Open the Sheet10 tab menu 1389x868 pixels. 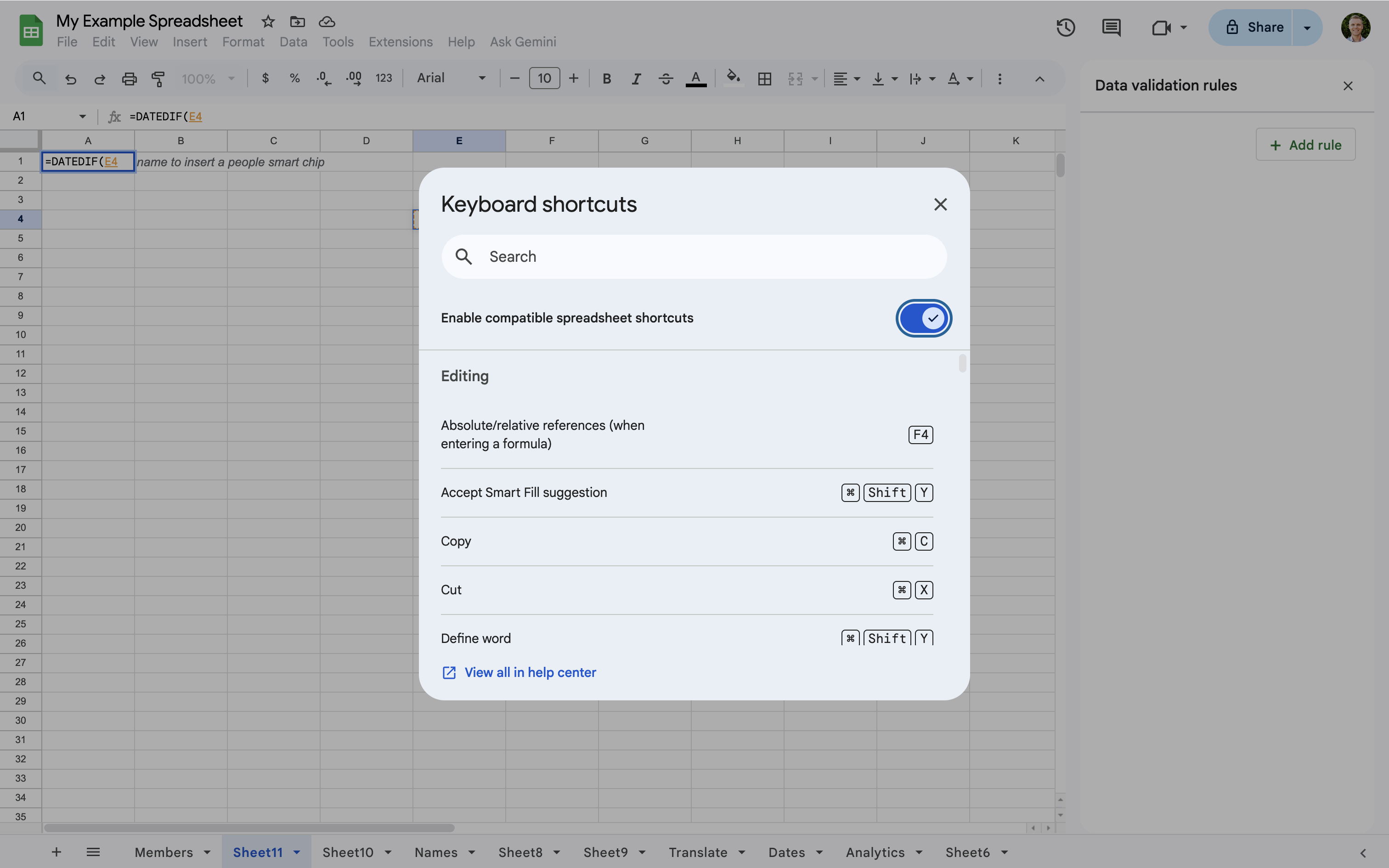pos(388,852)
